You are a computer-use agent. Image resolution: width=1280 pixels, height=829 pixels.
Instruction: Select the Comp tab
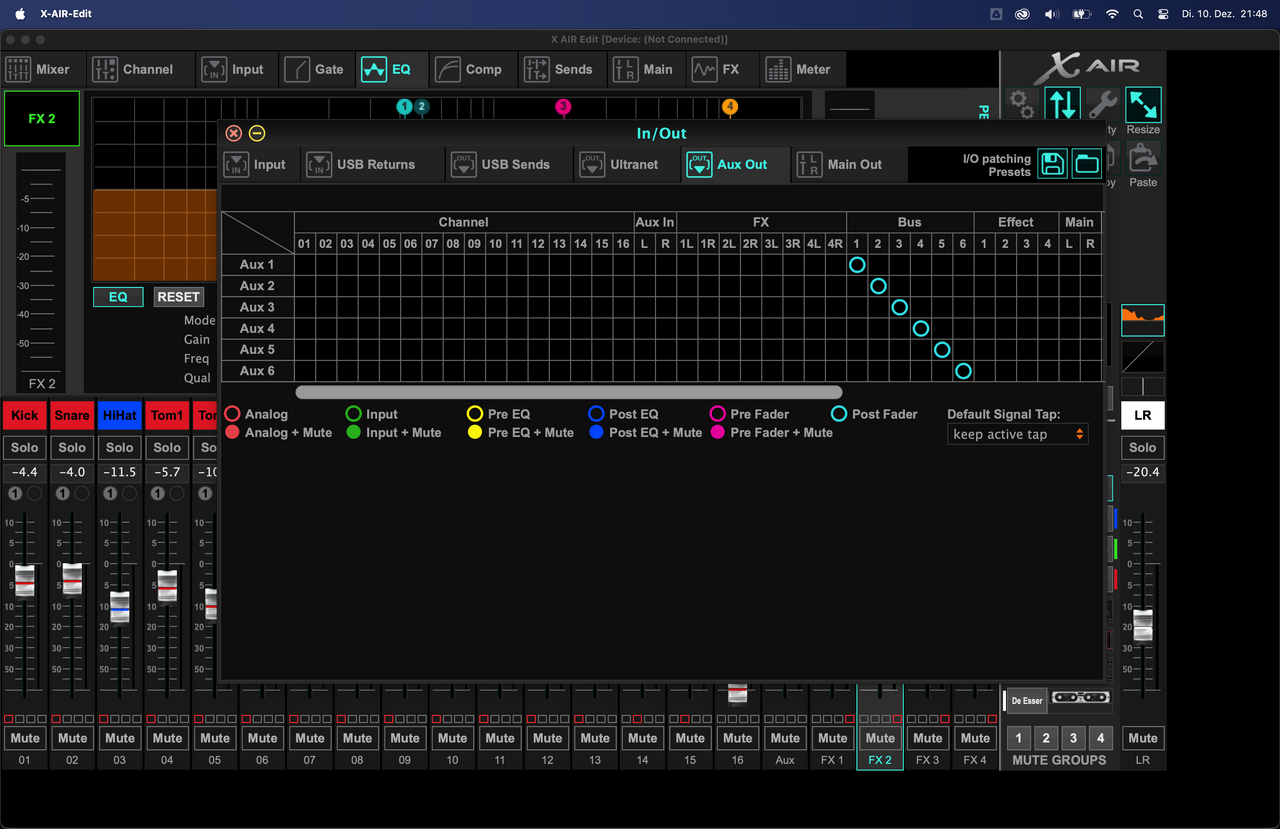(x=470, y=69)
